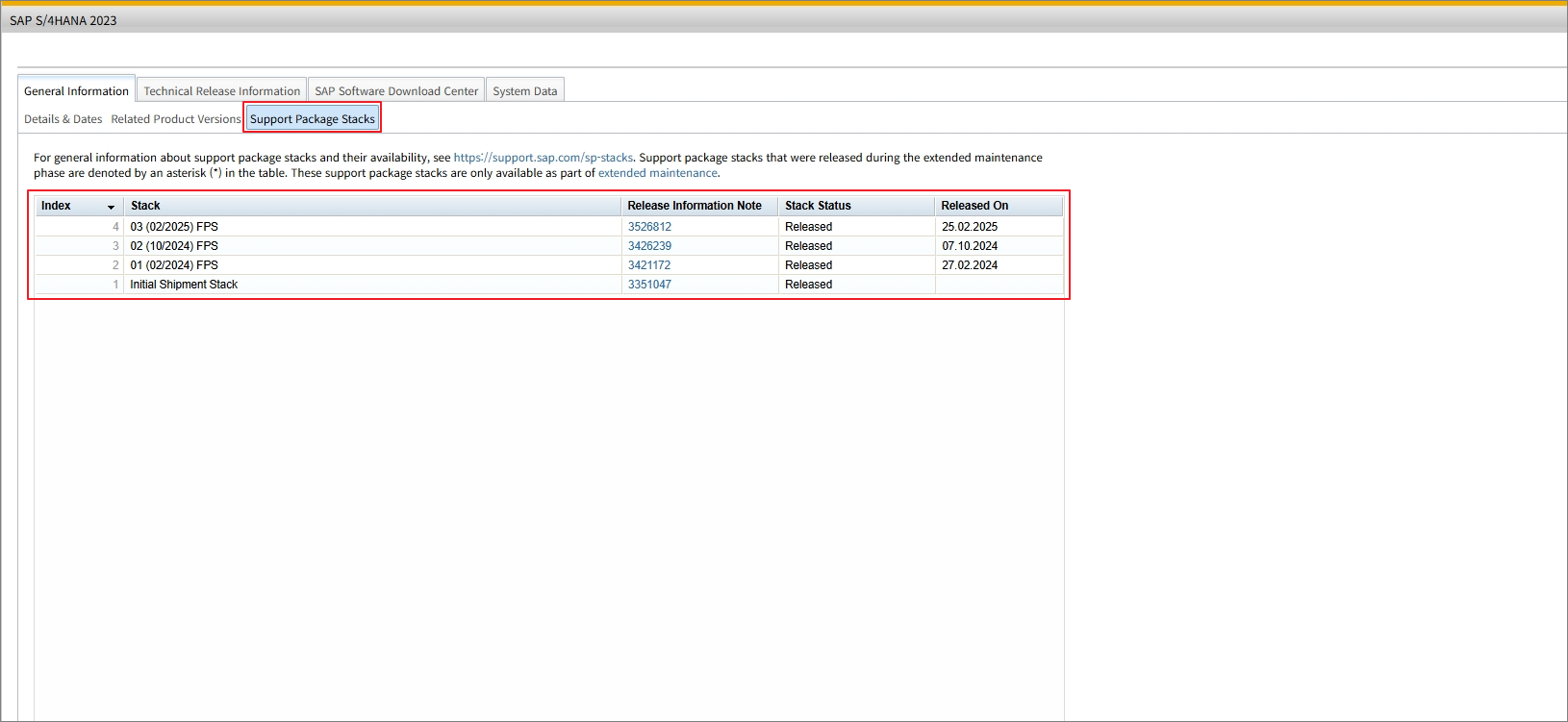This screenshot has width=1568, height=722.
Task: Follow the extended maintenance link
Action: (x=658, y=173)
